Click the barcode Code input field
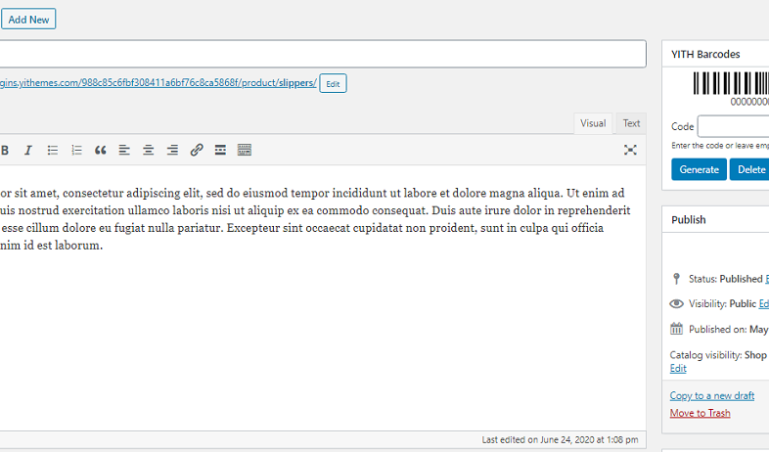 click(x=733, y=127)
